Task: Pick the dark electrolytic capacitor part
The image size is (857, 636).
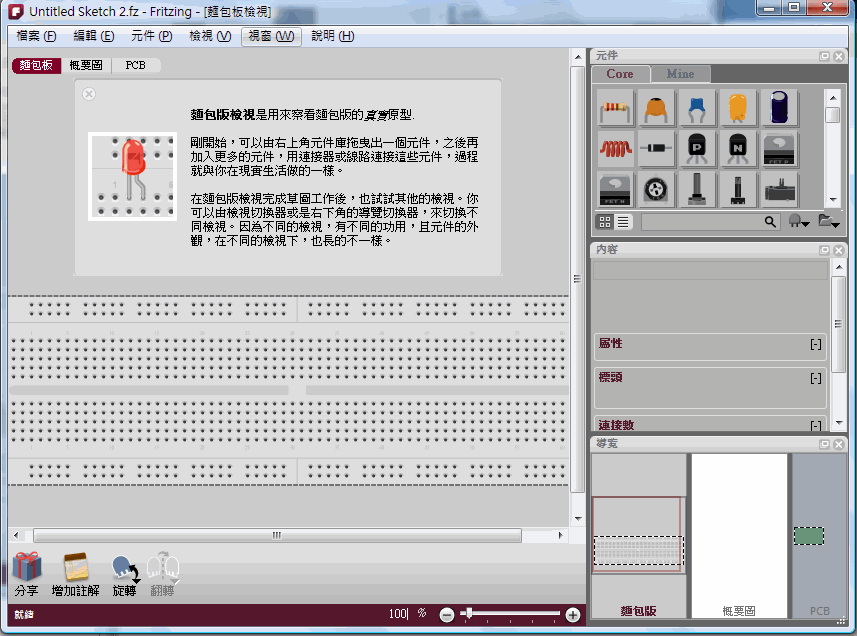Action: click(779, 108)
